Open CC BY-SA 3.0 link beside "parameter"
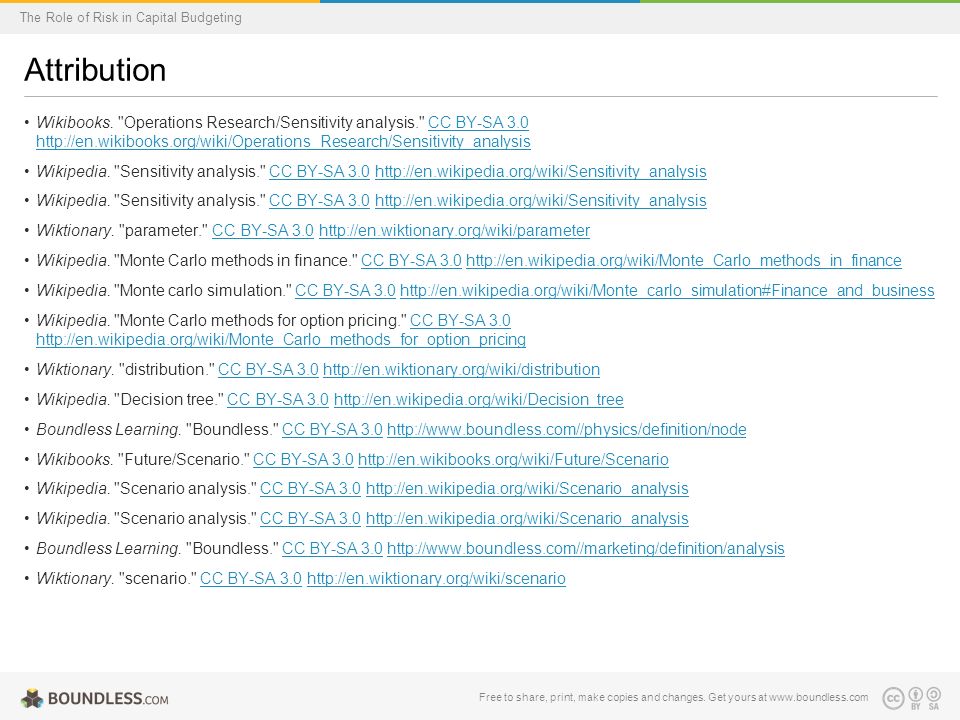 [x=263, y=231]
